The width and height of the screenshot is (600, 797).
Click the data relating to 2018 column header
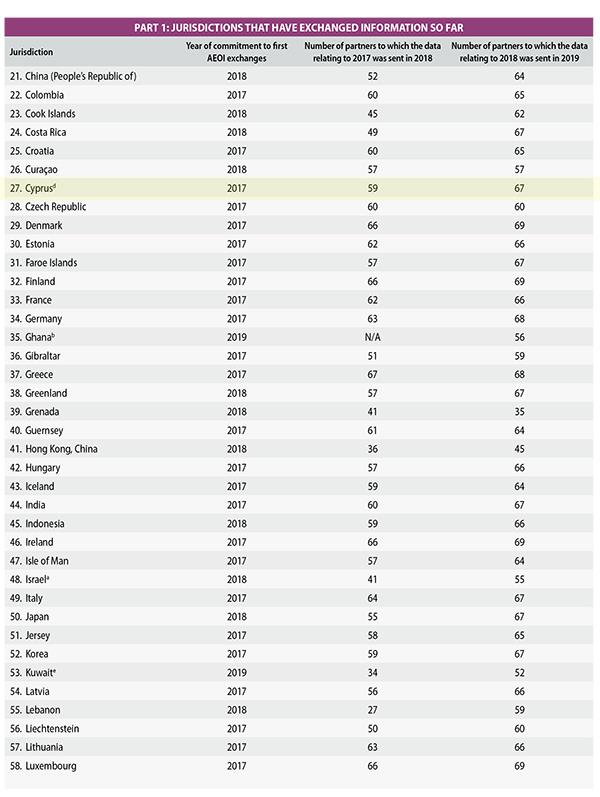coord(517,50)
